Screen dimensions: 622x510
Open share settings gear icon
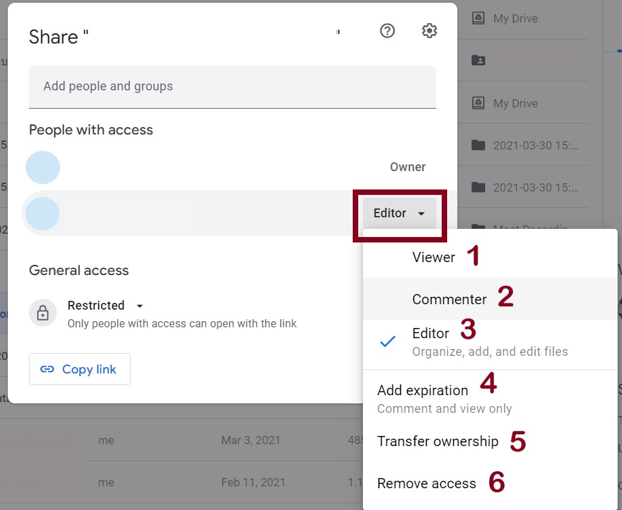coord(429,31)
